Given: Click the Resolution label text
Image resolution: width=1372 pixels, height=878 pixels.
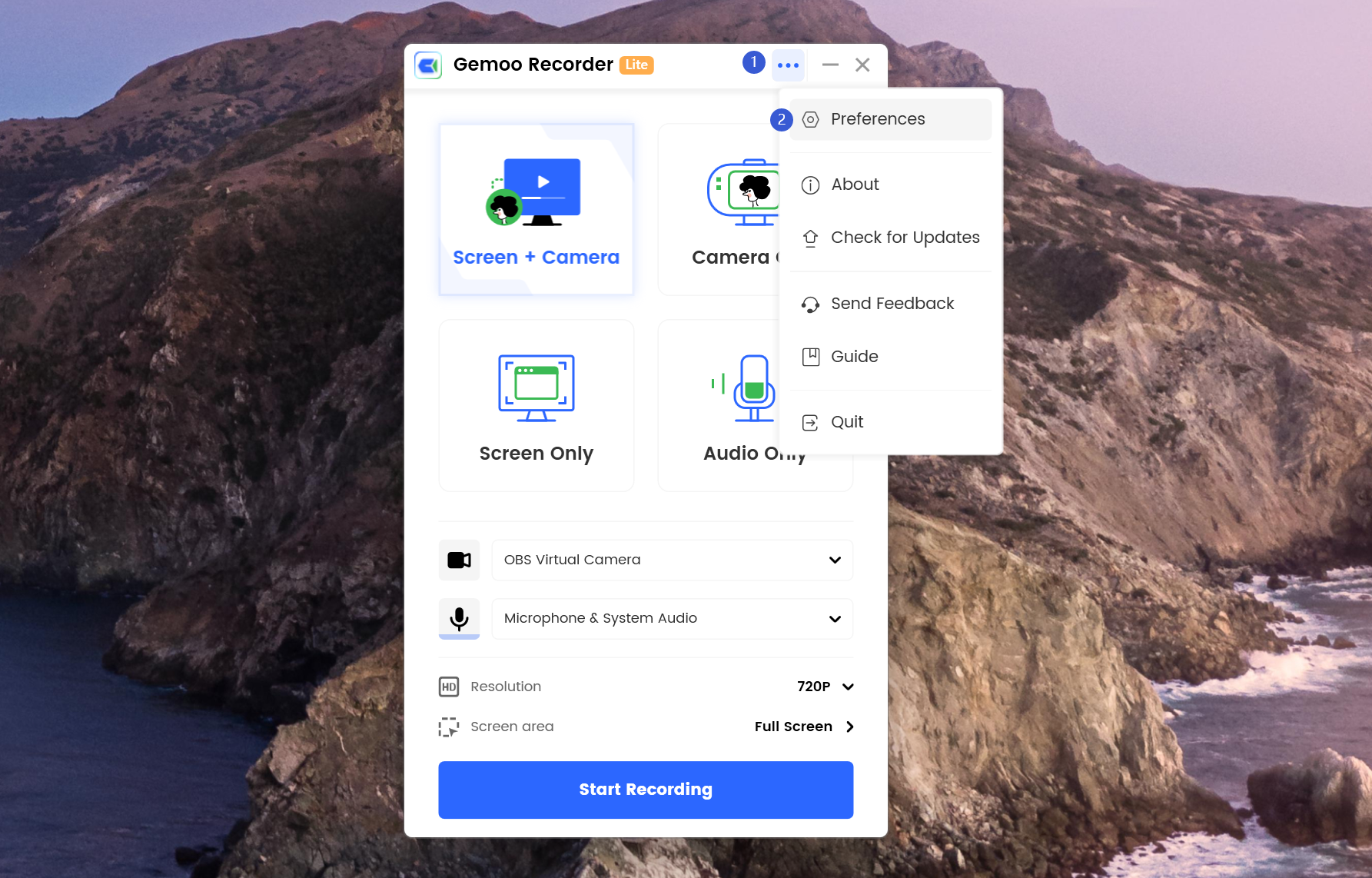Looking at the screenshot, I should tap(506, 687).
